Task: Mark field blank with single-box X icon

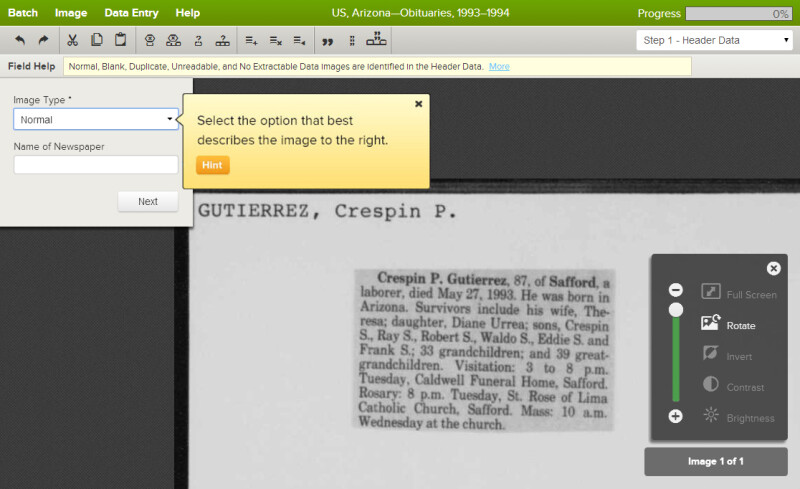Action: (x=149, y=40)
